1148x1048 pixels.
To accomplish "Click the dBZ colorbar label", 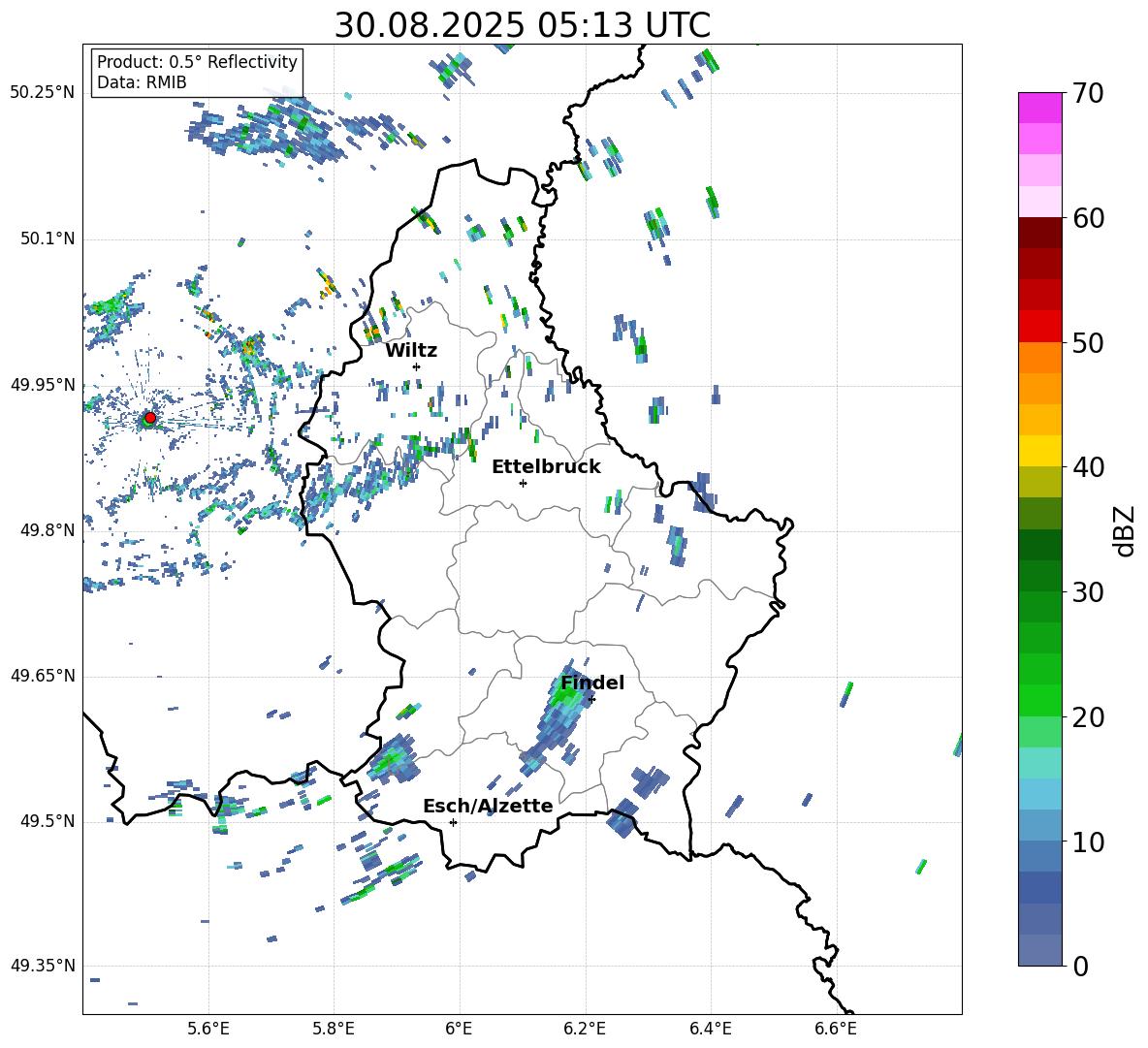I will [x=1126, y=530].
